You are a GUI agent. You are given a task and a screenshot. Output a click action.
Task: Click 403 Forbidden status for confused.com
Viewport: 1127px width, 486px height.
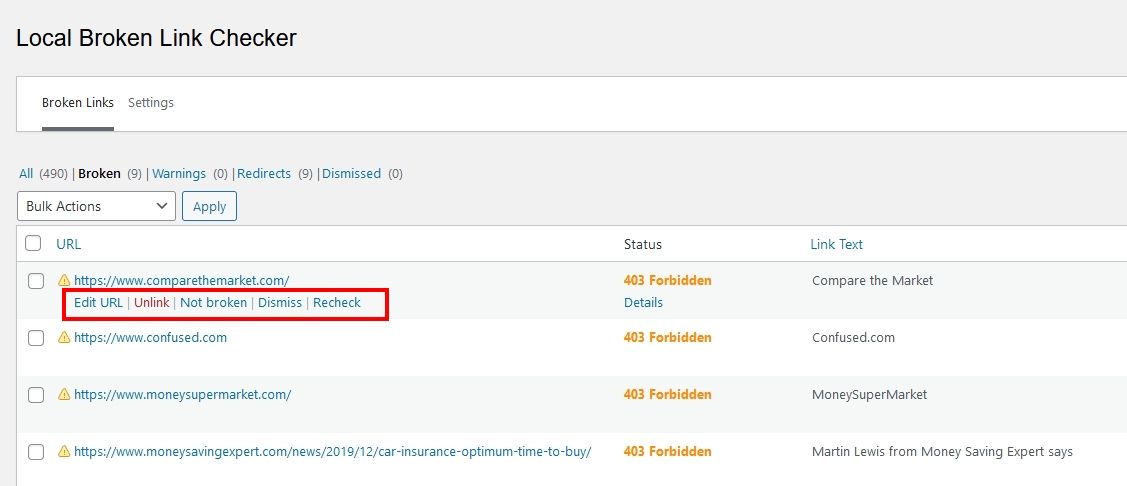(668, 337)
